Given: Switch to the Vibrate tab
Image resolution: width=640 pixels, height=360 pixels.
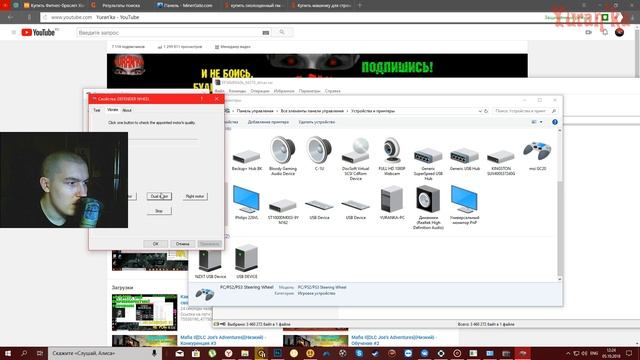Looking at the screenshot, I should pos(112,110).
